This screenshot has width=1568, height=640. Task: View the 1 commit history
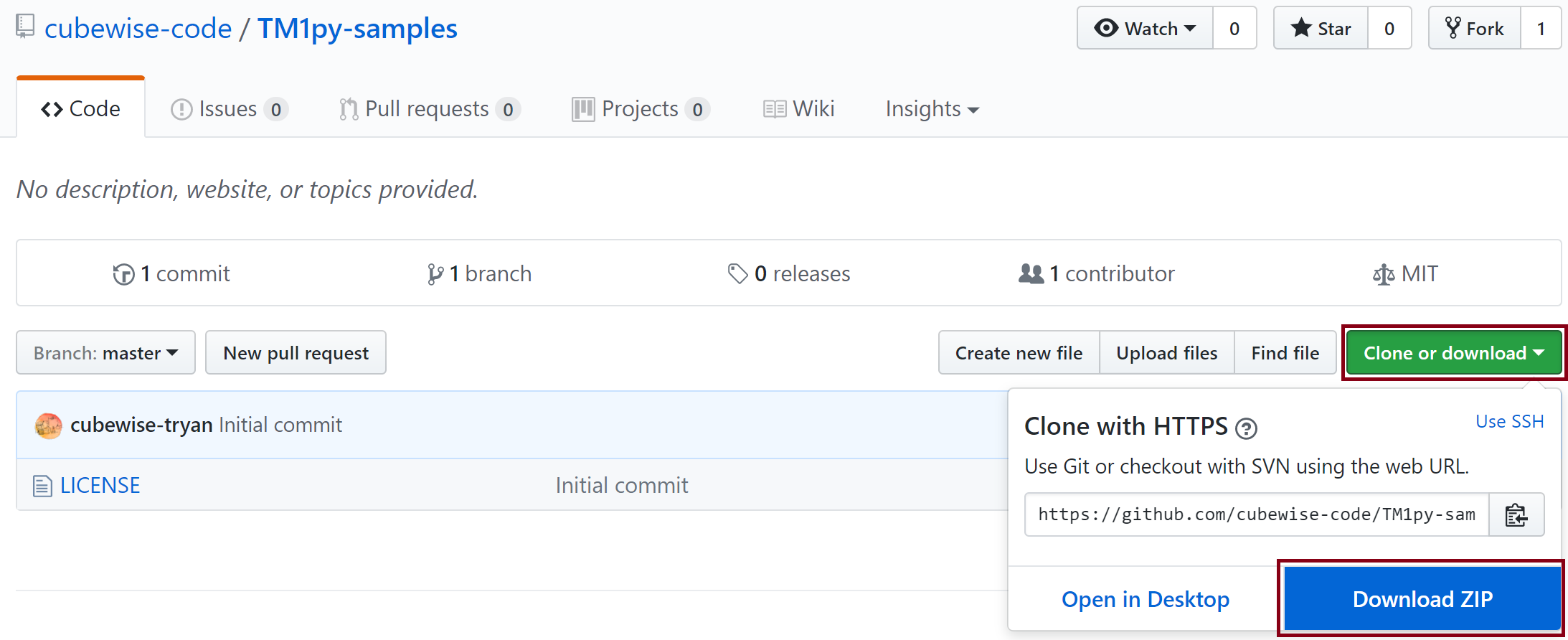tap(171, 273)
